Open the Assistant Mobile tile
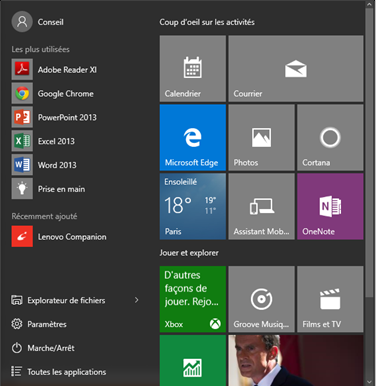This screenshot has height=386, width=376. tap(261, 206)
